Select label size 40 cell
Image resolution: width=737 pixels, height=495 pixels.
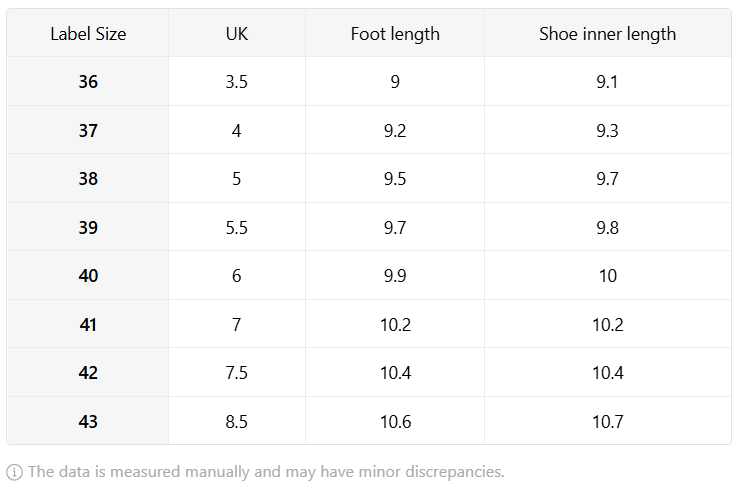88,275
